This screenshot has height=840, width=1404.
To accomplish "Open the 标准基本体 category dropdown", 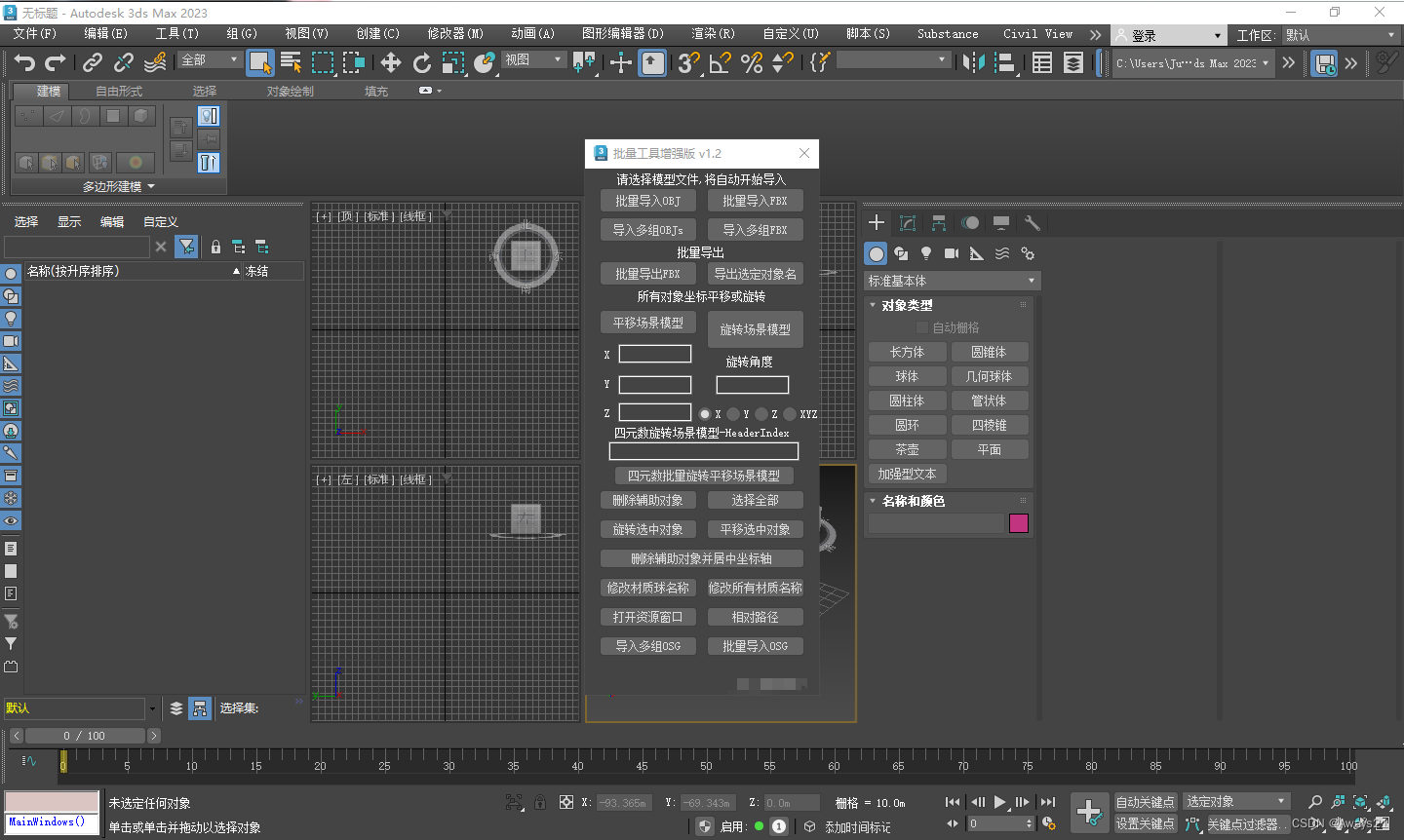I will click(x=953, y=281).
